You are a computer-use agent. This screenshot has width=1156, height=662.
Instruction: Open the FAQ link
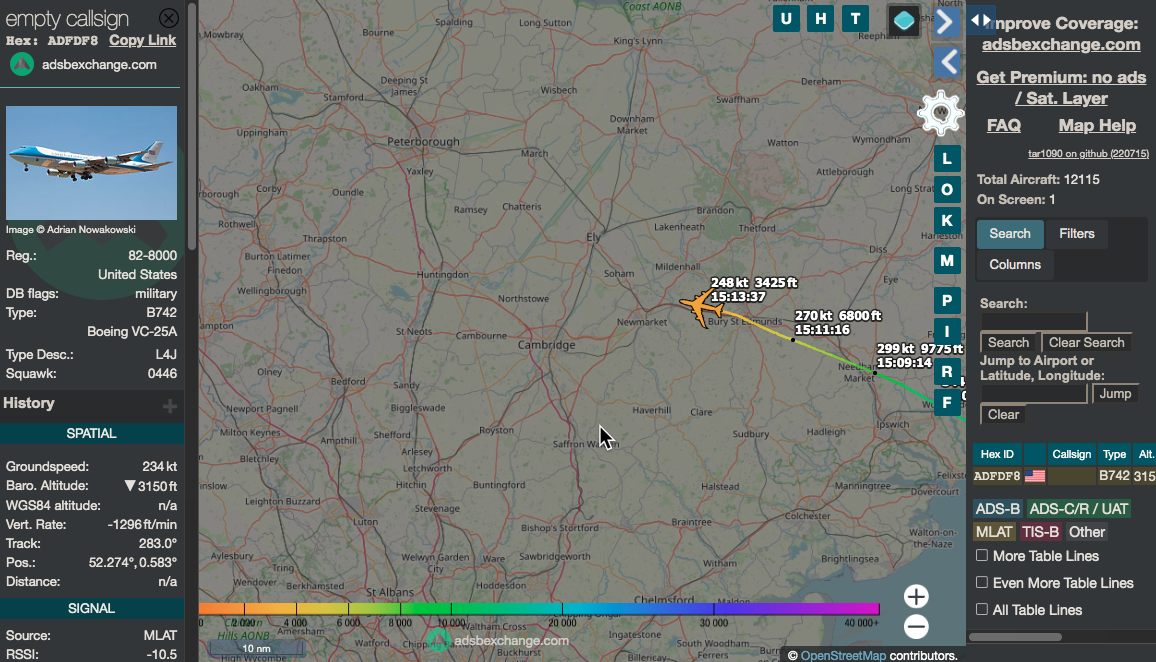(1003, 125)
